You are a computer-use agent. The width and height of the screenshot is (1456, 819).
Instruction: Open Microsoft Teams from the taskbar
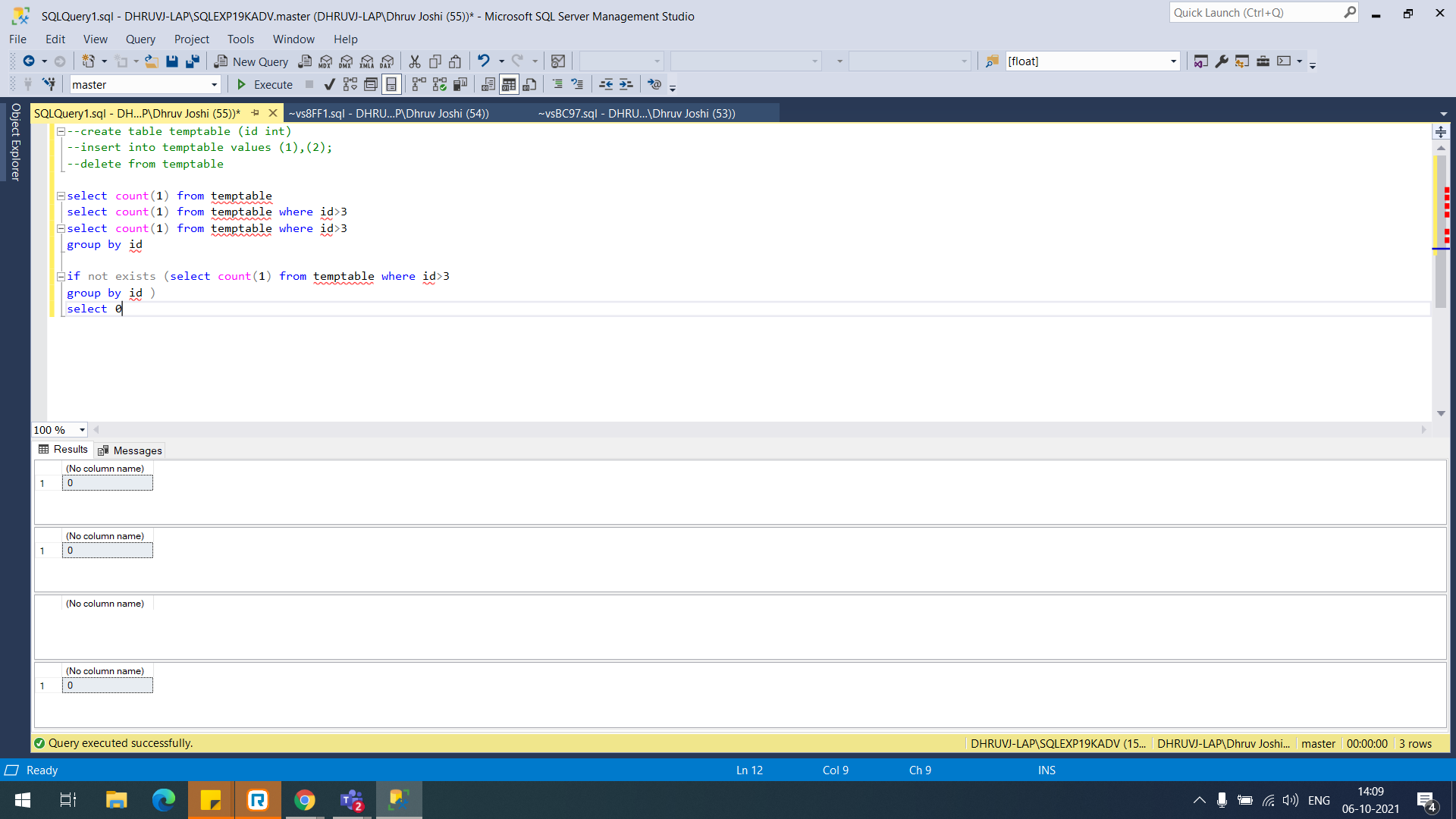point(352,800)
